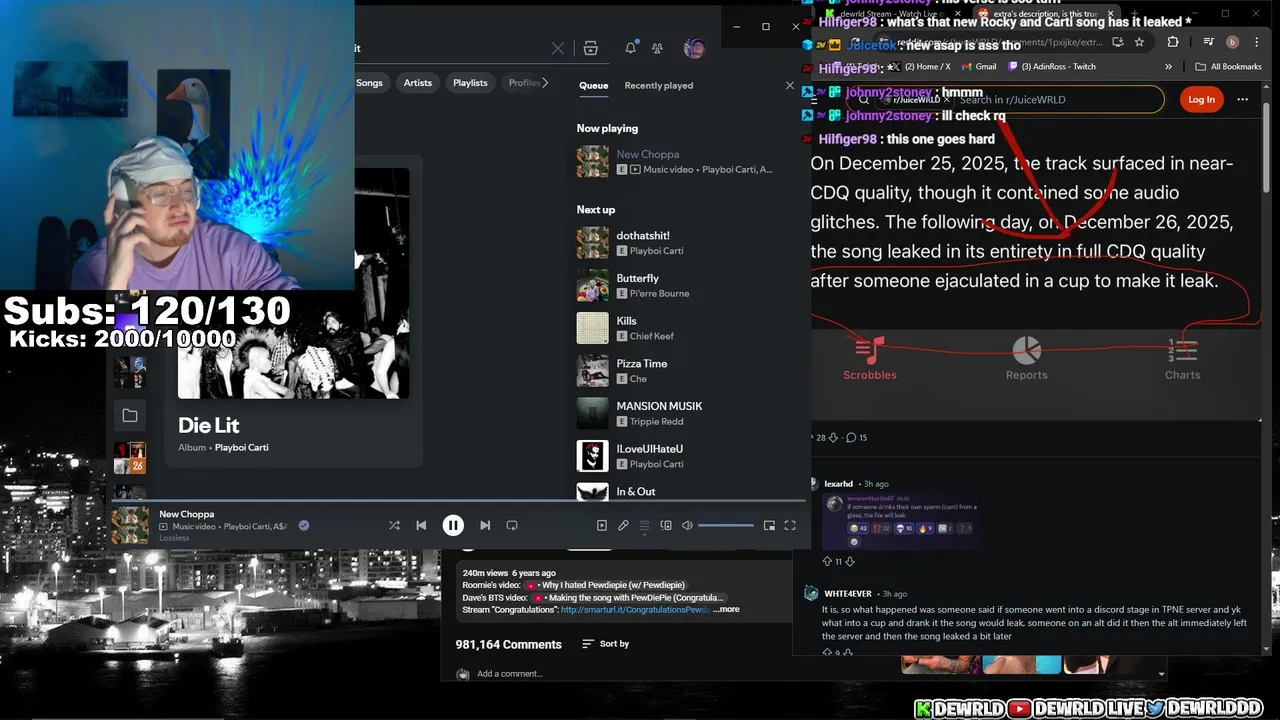Open the Die Lit album title
Screen dimensions: 1280x720
[x=208, y=425]
